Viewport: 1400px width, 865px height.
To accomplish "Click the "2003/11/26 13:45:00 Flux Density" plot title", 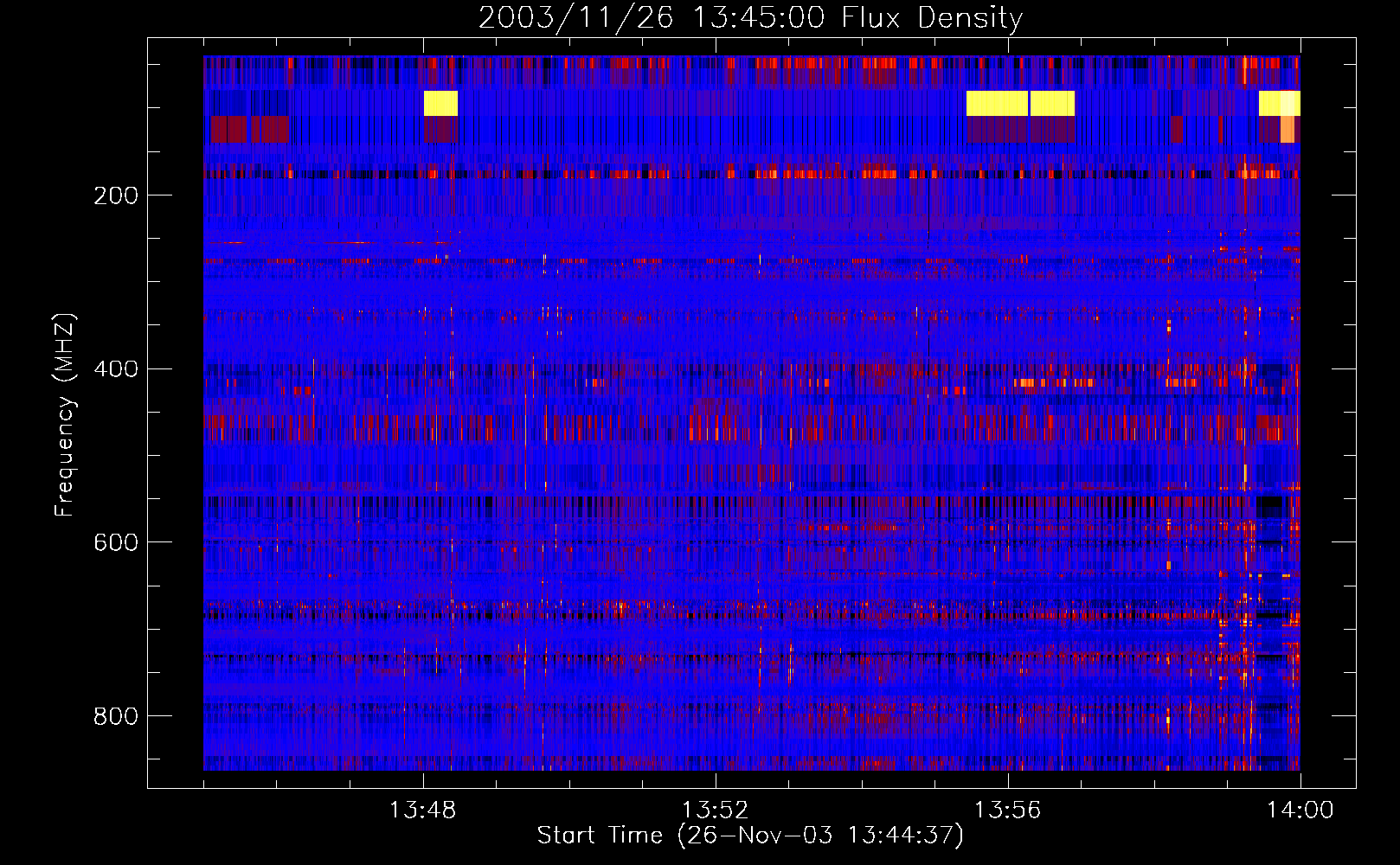I will pyautogui.click(x=750, y=17).
